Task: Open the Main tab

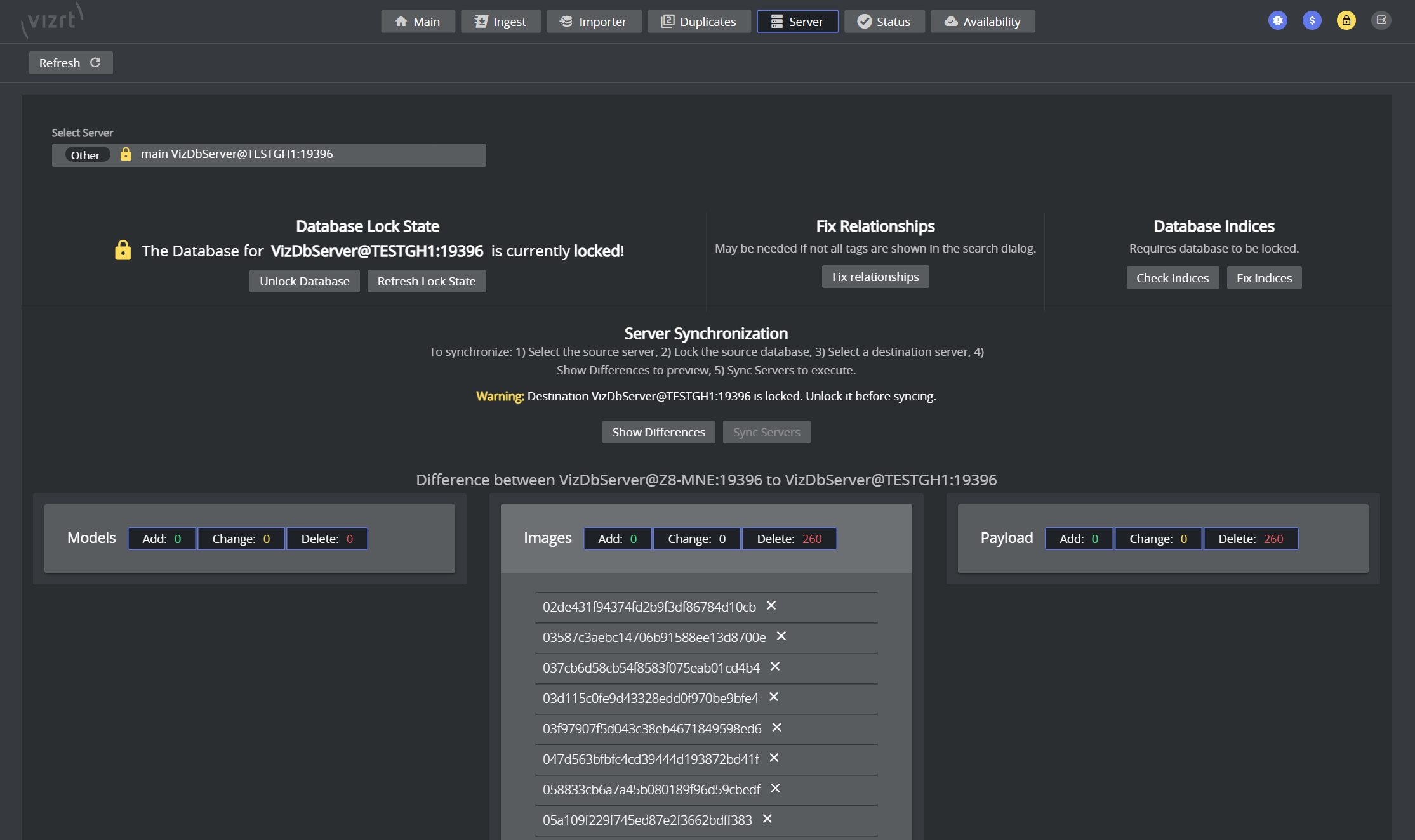Action: [x=418, y=22]
